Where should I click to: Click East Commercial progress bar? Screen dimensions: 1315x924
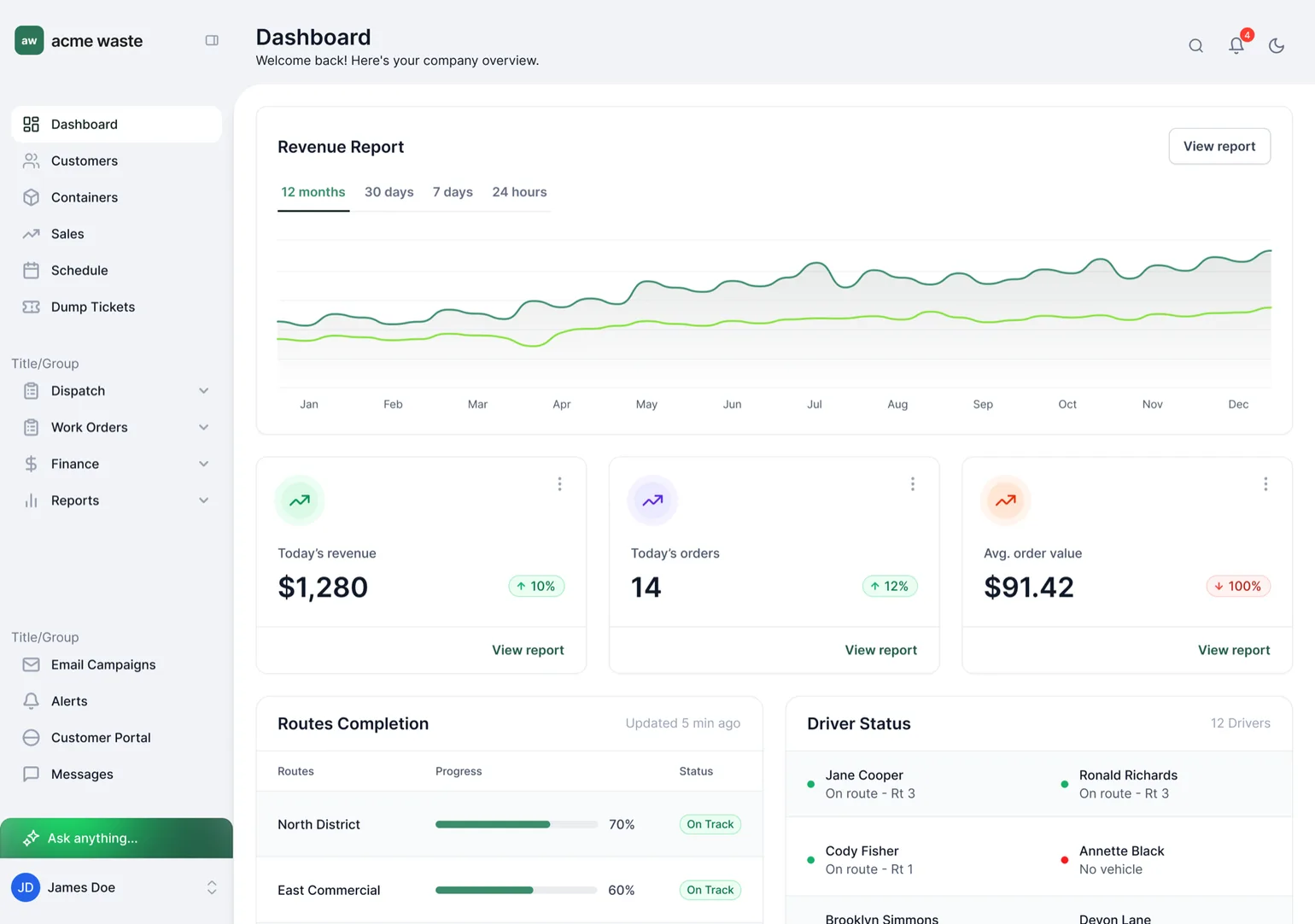(x=516, y=890)
